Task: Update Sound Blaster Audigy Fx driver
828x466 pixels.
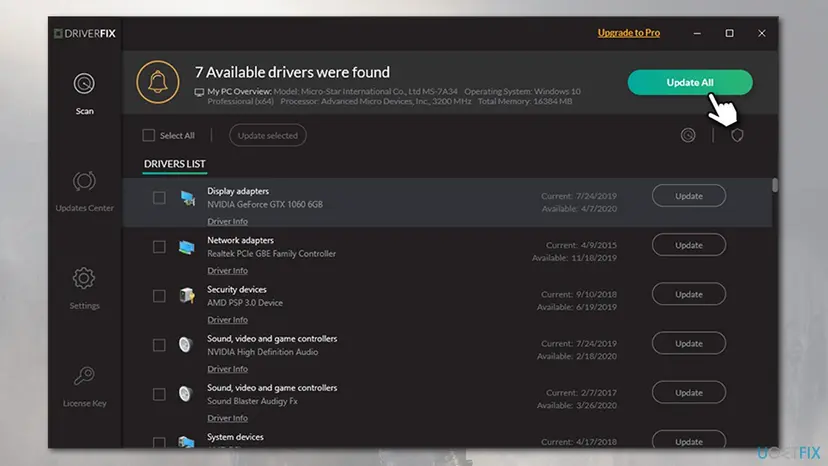Action: tap(689, 392)
